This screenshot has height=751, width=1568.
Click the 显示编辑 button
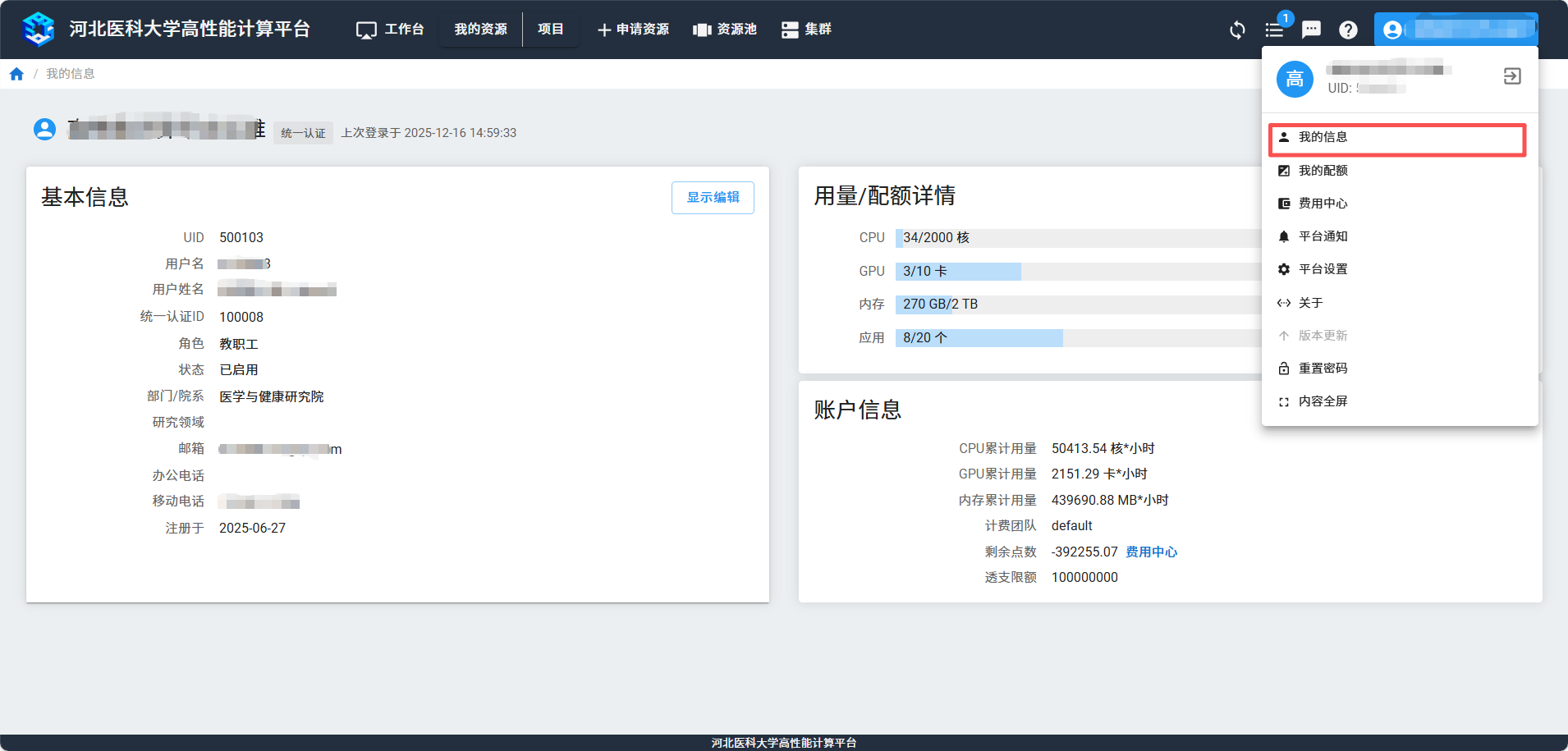pos(713,198)
